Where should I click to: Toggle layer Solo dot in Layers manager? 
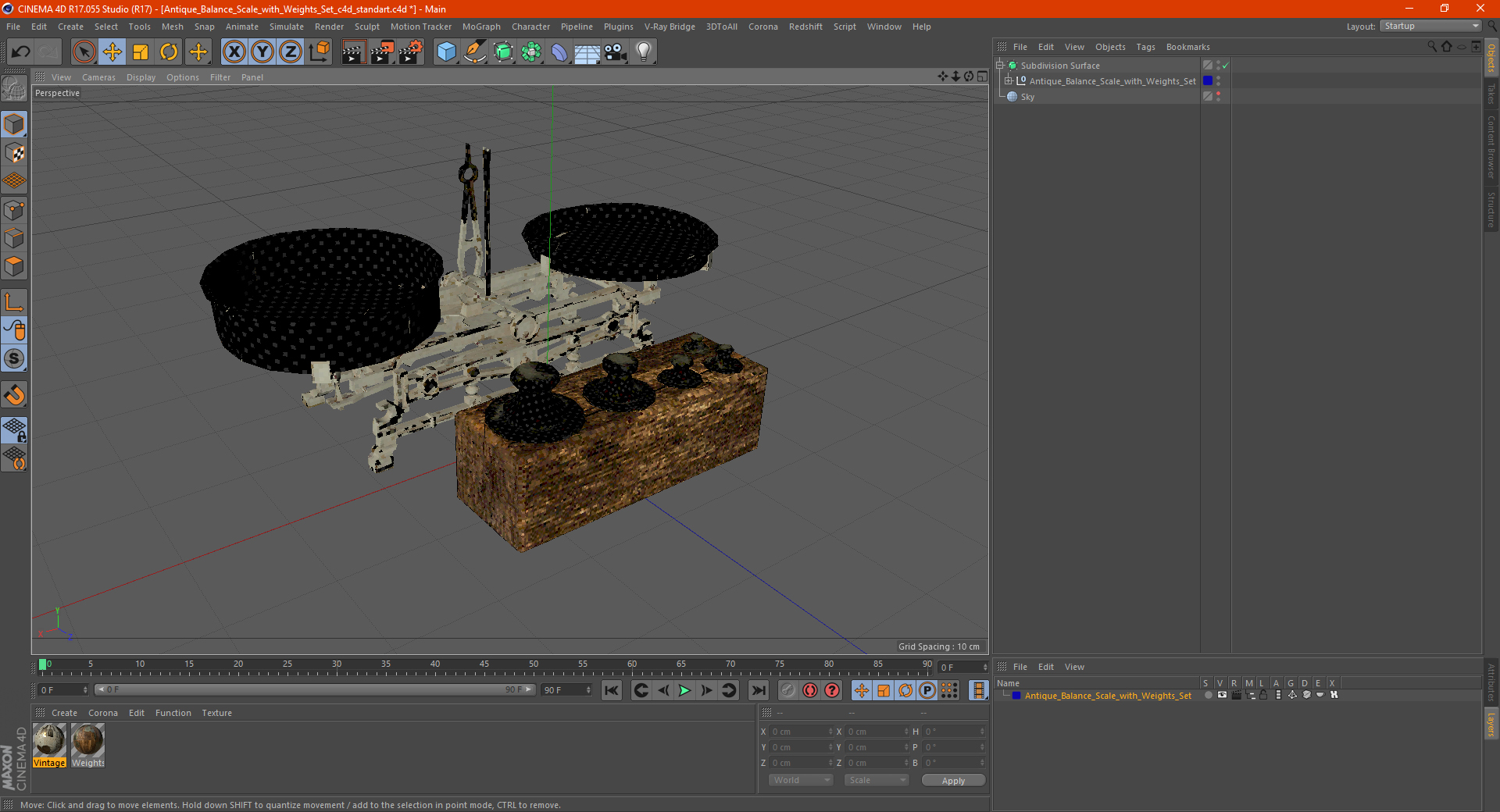[1208, 695]
